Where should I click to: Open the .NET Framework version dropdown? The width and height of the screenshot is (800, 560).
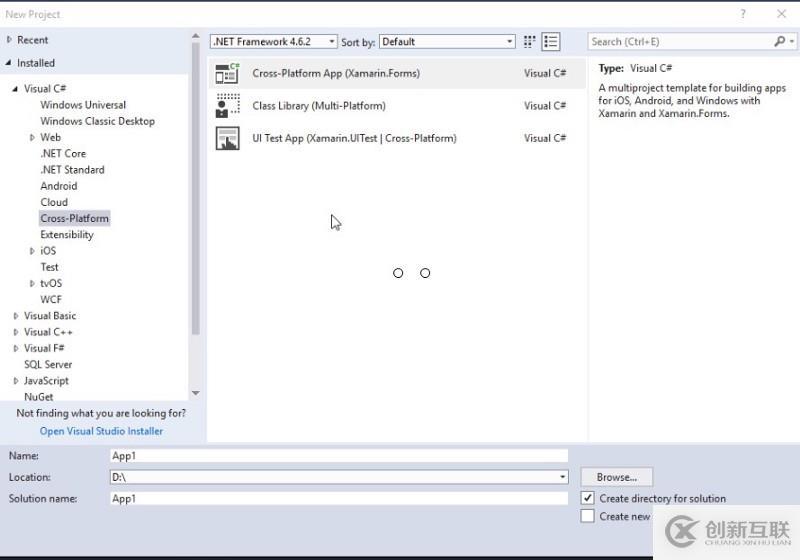tap(273, 41)
